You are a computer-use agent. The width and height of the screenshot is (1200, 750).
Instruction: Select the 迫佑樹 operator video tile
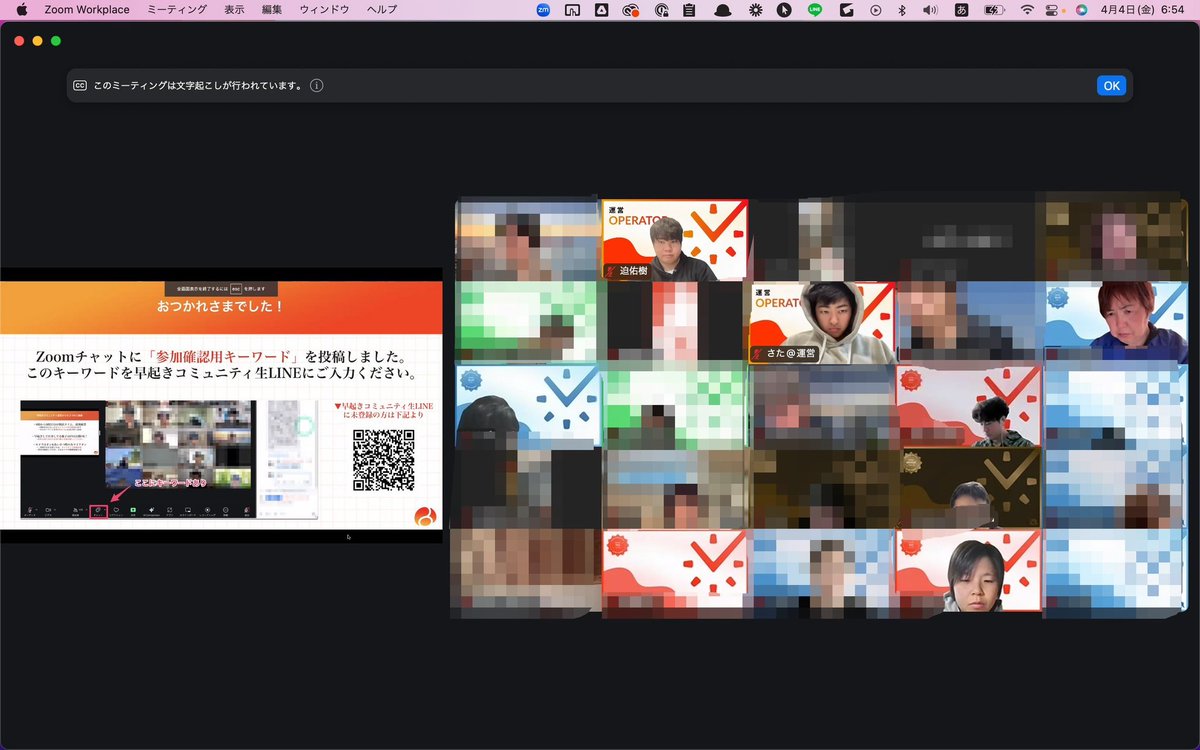pos(675,240)
